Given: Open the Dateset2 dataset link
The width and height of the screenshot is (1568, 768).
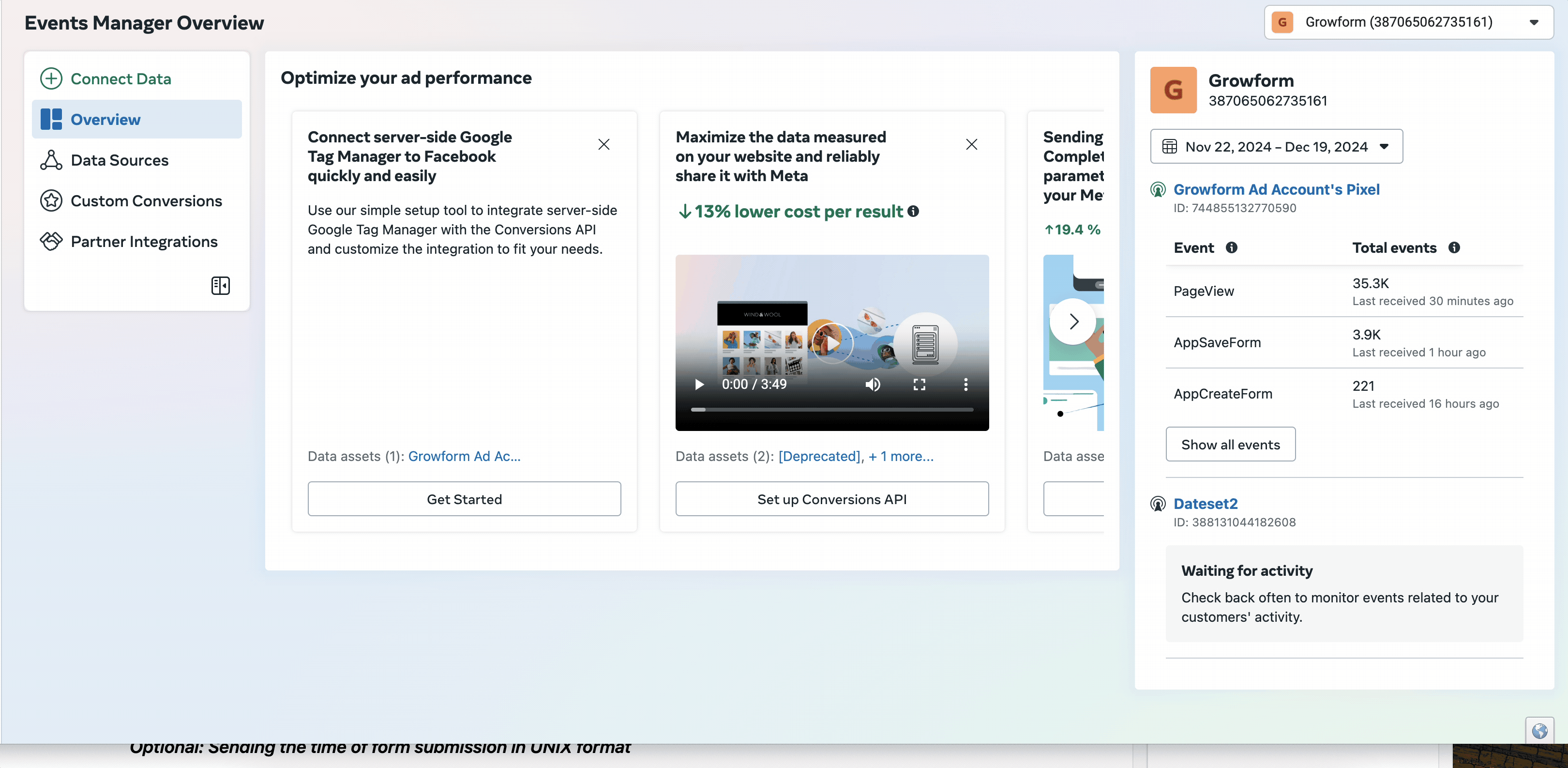Looking at the screenshot, I should click(1205, 504).
